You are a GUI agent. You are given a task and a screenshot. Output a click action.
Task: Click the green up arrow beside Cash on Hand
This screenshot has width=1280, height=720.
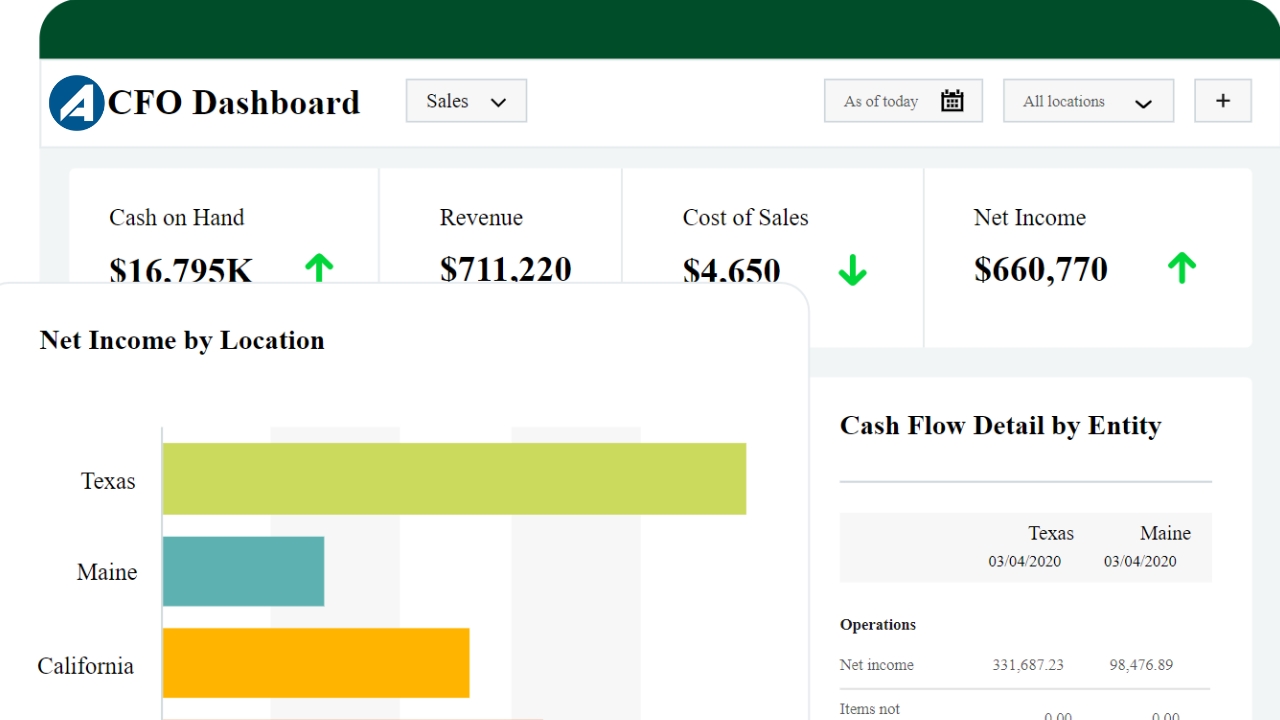319,268
